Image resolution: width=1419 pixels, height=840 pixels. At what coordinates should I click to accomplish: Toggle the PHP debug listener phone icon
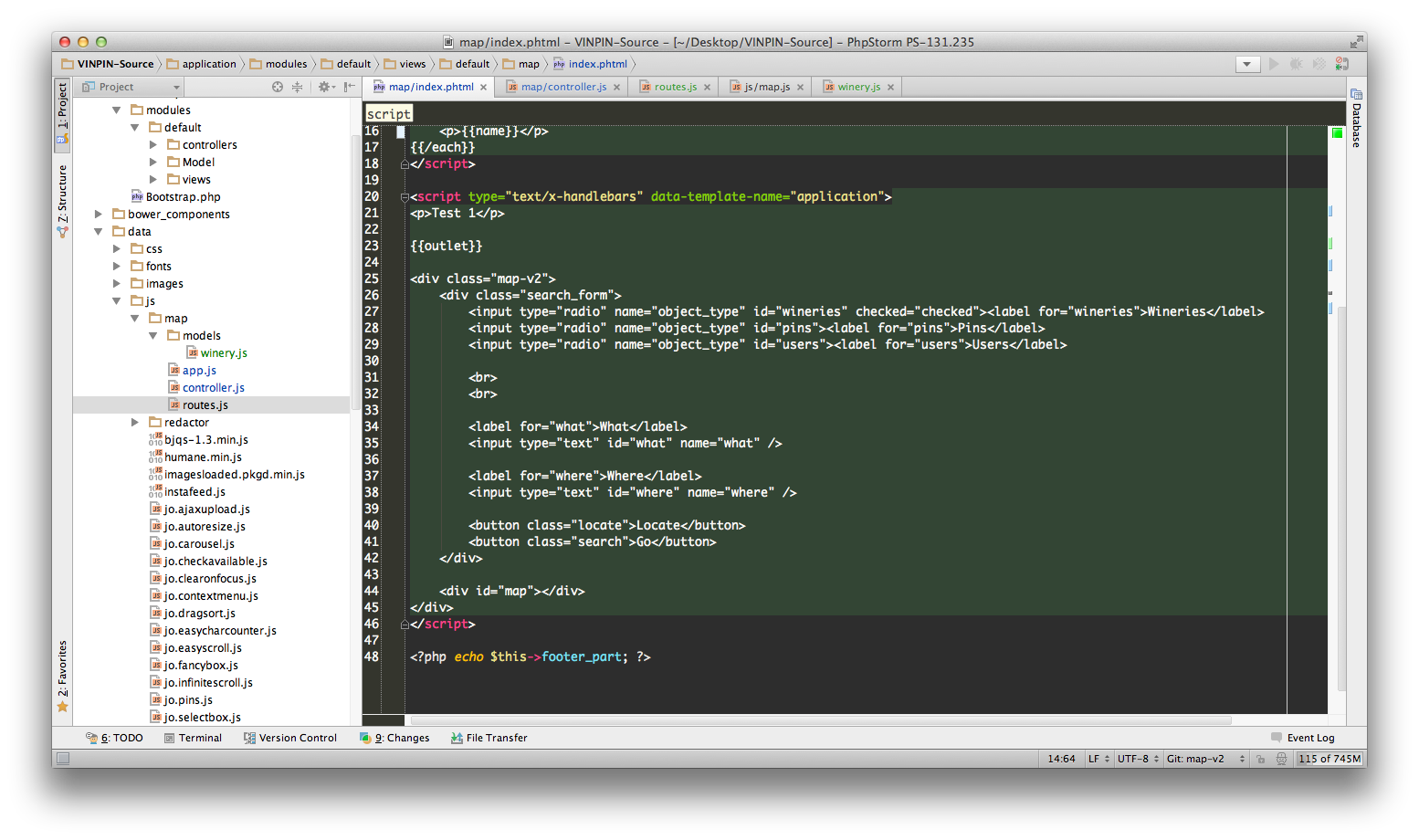[x=1342, y=64]
